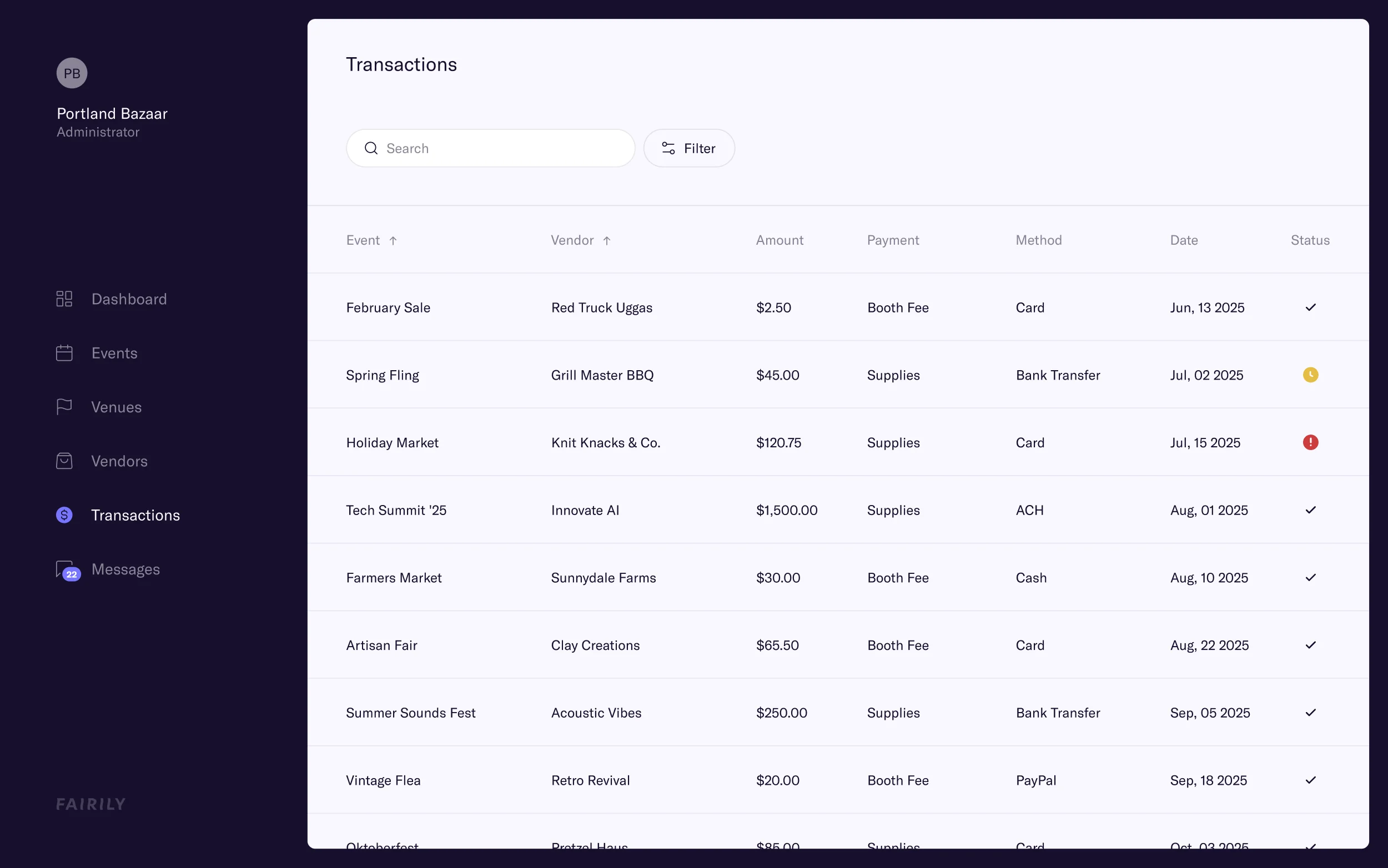Select the Retro Revival vendor

pyautogui.click(x=590, y=780)
